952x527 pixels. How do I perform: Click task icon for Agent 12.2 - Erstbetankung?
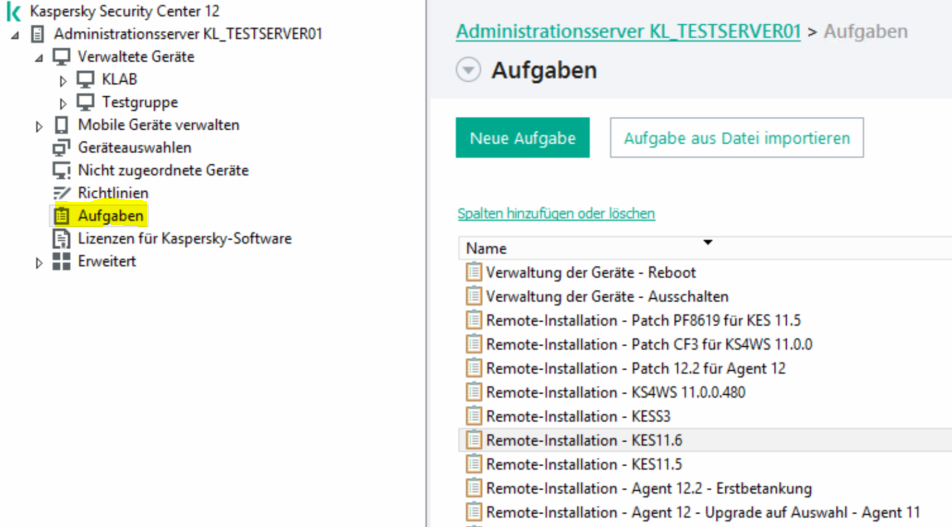click(x=474, y=488)
